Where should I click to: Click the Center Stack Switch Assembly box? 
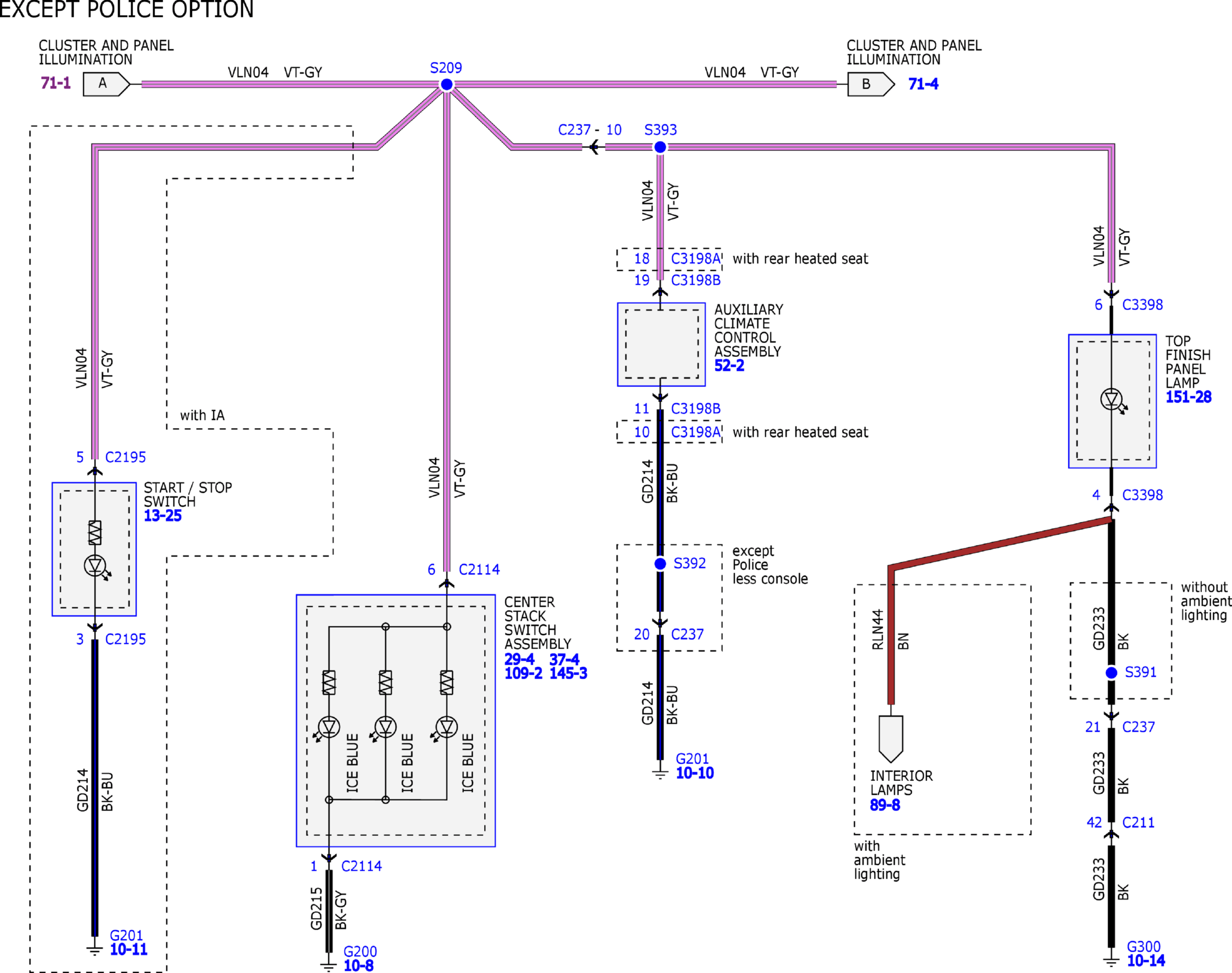point(396,721)
